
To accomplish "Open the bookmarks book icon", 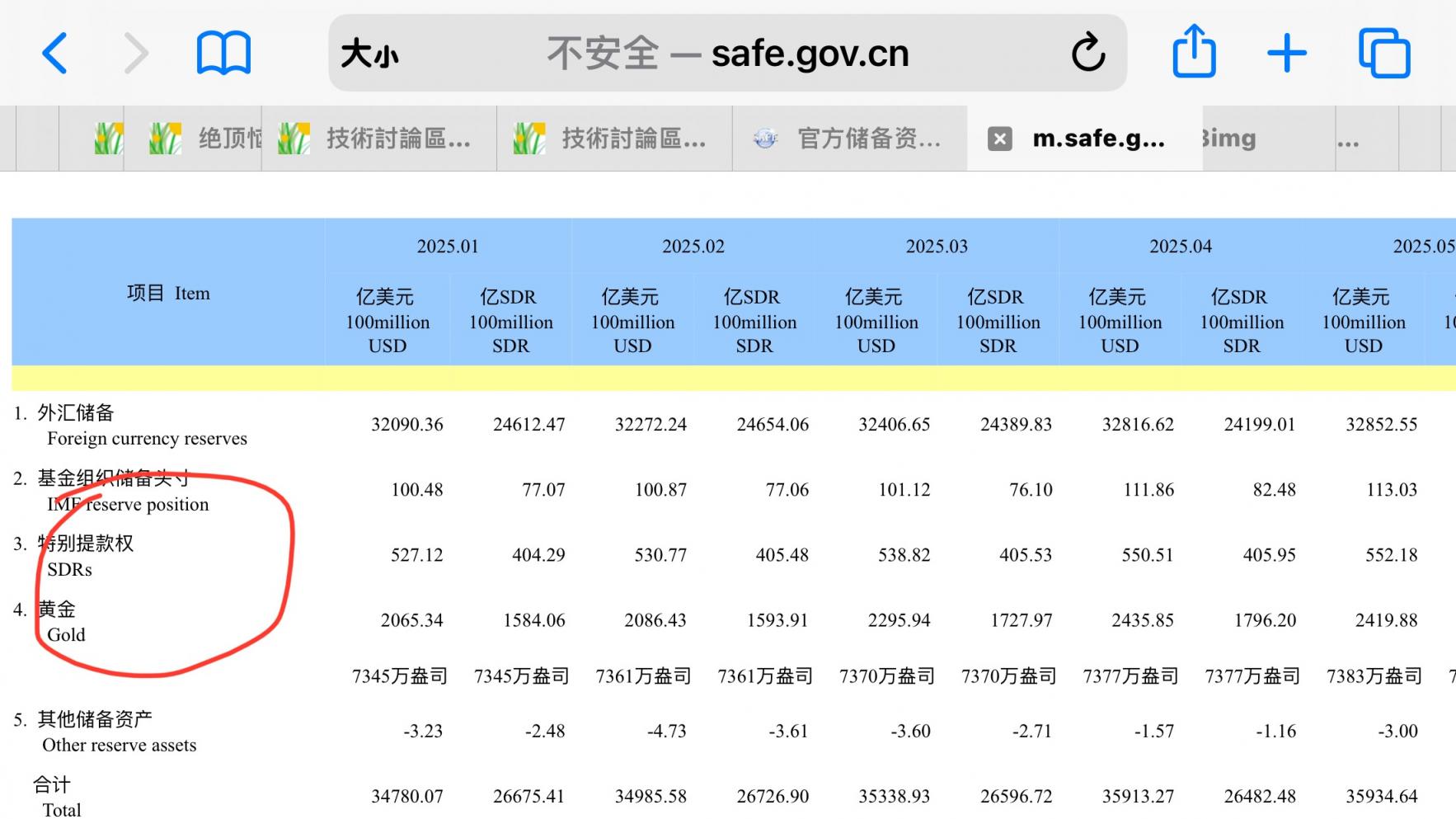I will coord(223,54).
